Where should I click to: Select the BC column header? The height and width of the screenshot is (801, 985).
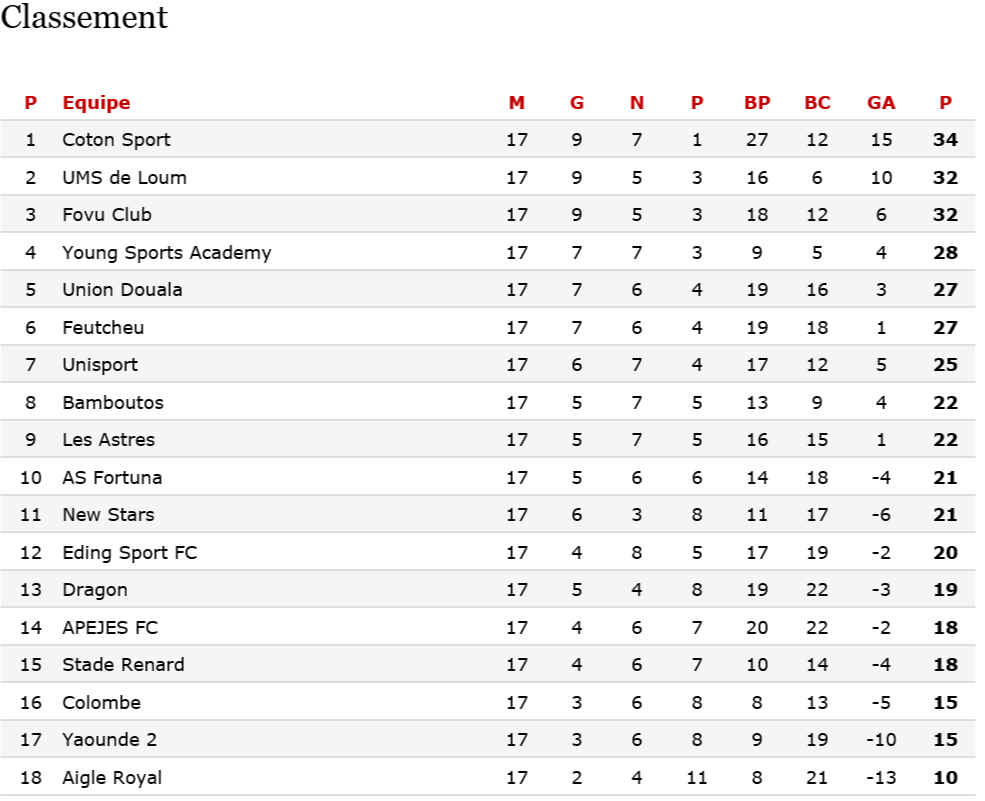click(817, 102)
